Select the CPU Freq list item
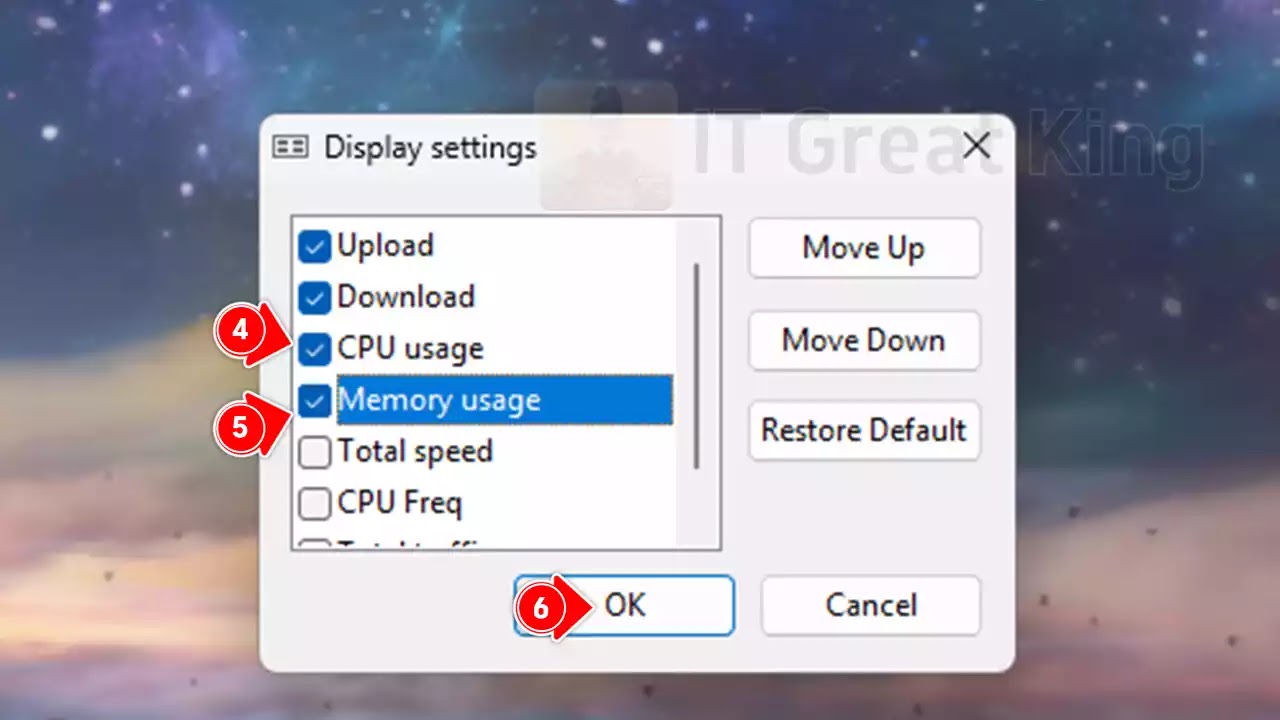This screenshot has height=720, width=1280. (x=400, y=503)
